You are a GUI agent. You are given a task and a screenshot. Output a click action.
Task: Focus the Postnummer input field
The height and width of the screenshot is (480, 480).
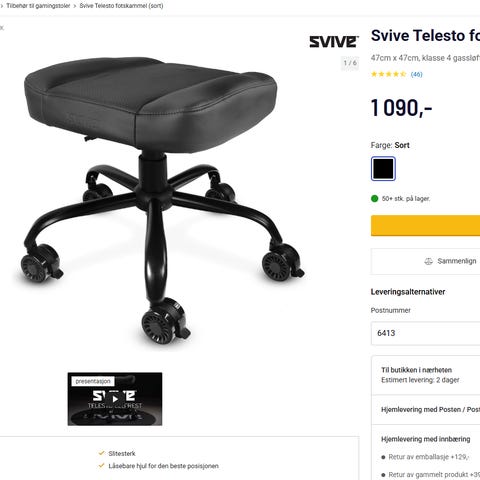click(x=425, y=333)
